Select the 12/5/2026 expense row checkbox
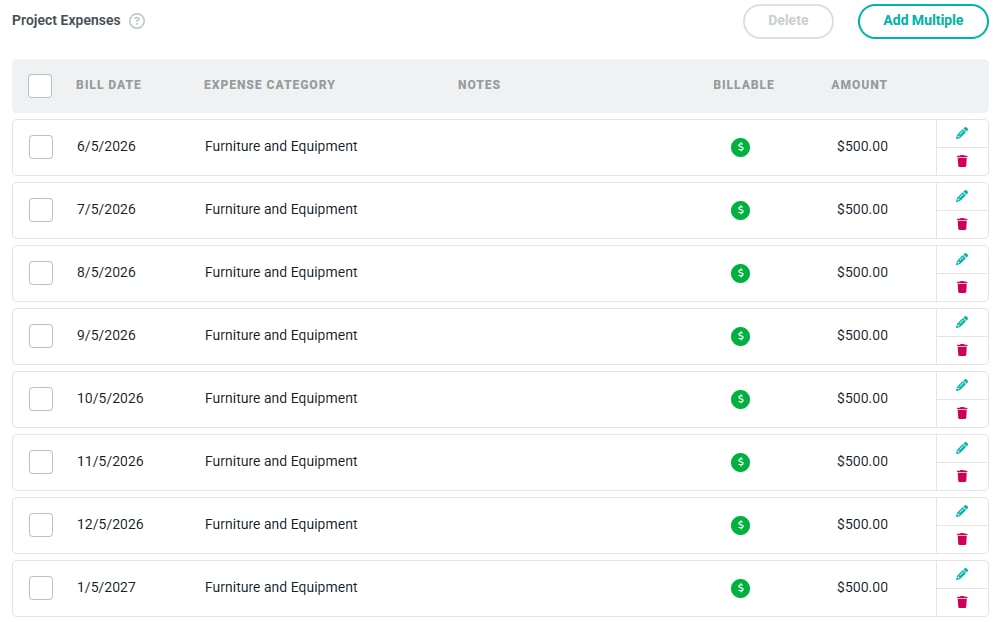Image resolution: width=1002 pixels, height=622 pixels. coord(41,525)
